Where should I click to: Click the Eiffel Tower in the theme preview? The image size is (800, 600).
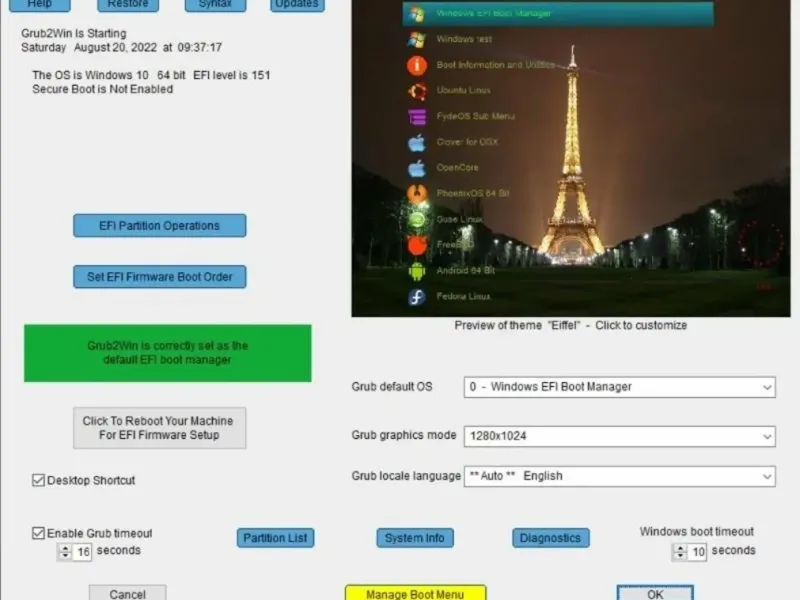point(571,158)
